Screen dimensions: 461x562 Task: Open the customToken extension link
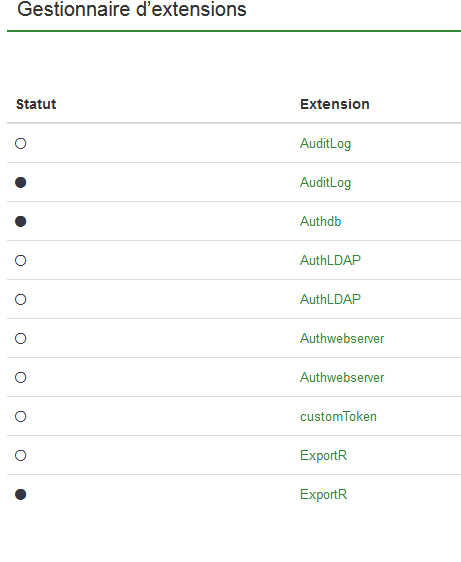[338, 416]
